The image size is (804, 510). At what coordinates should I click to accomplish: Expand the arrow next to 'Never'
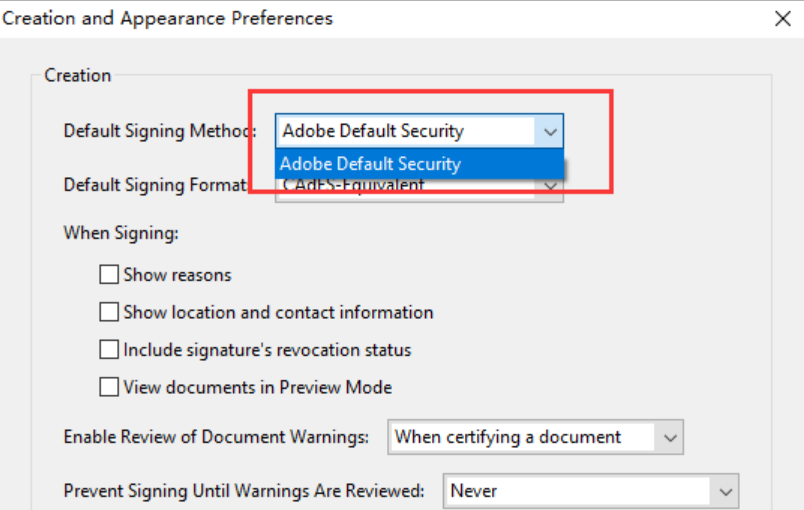coord(724,491)
